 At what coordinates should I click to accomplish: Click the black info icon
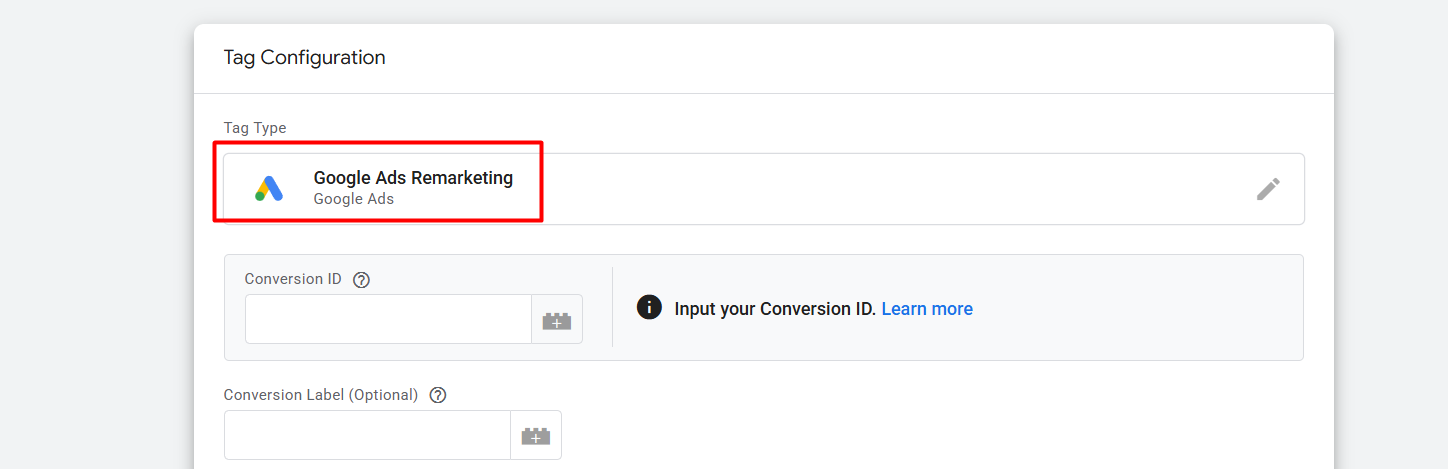pos(649,308)
